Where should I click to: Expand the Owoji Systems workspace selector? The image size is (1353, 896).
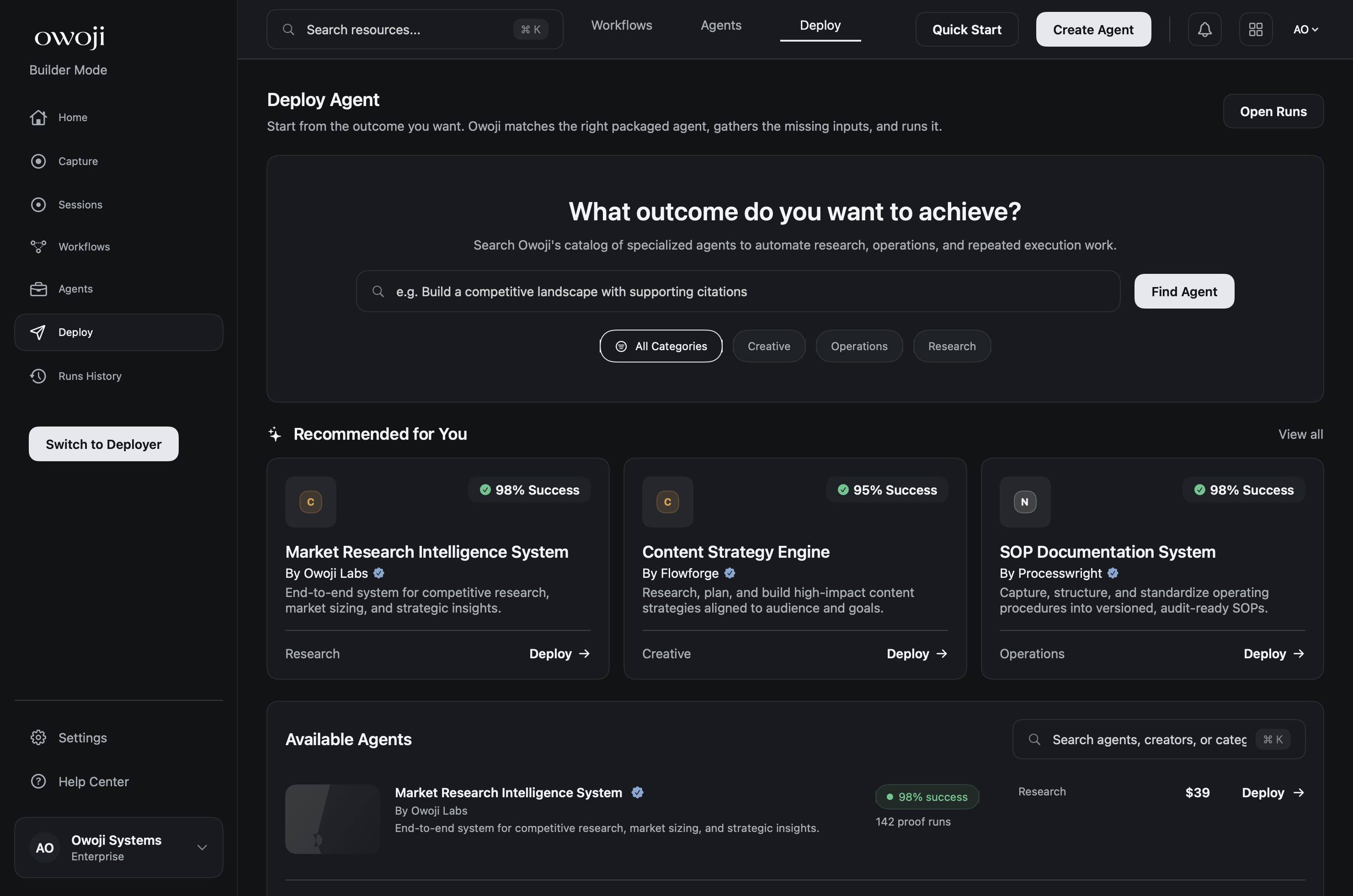click(x=202, y=848)
